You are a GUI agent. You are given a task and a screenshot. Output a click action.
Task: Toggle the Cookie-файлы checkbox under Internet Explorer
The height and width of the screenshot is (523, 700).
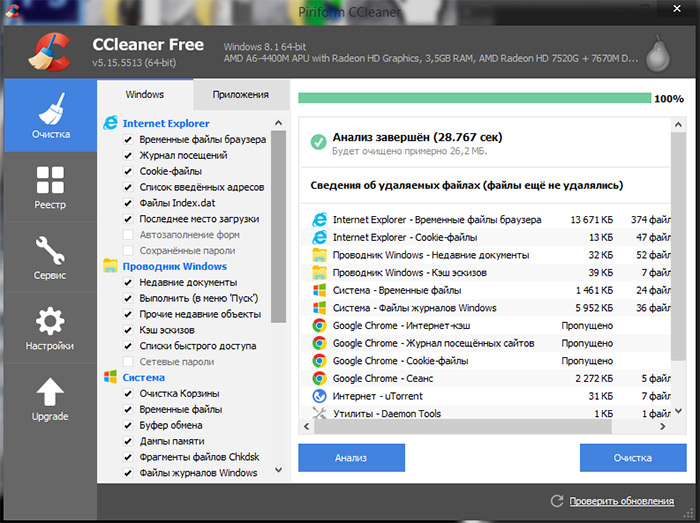point(128,171)
